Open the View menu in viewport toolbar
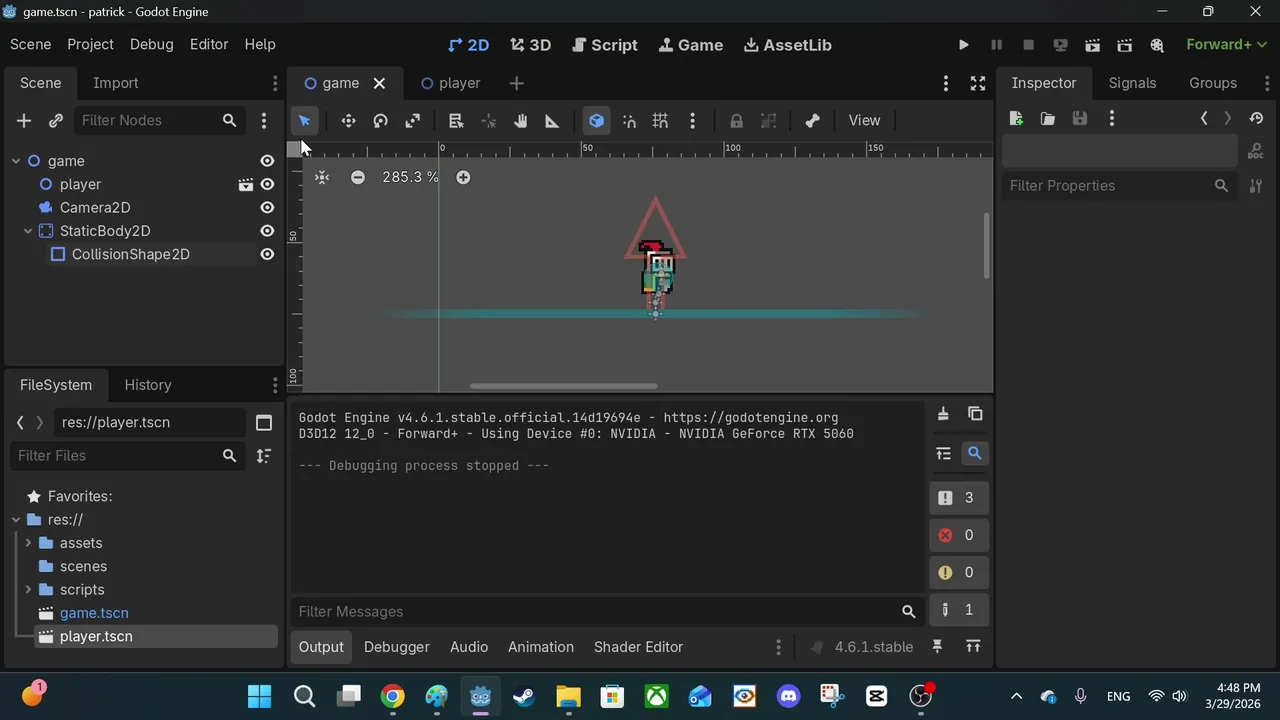The image size is (1280, 720). pos(864,120)
